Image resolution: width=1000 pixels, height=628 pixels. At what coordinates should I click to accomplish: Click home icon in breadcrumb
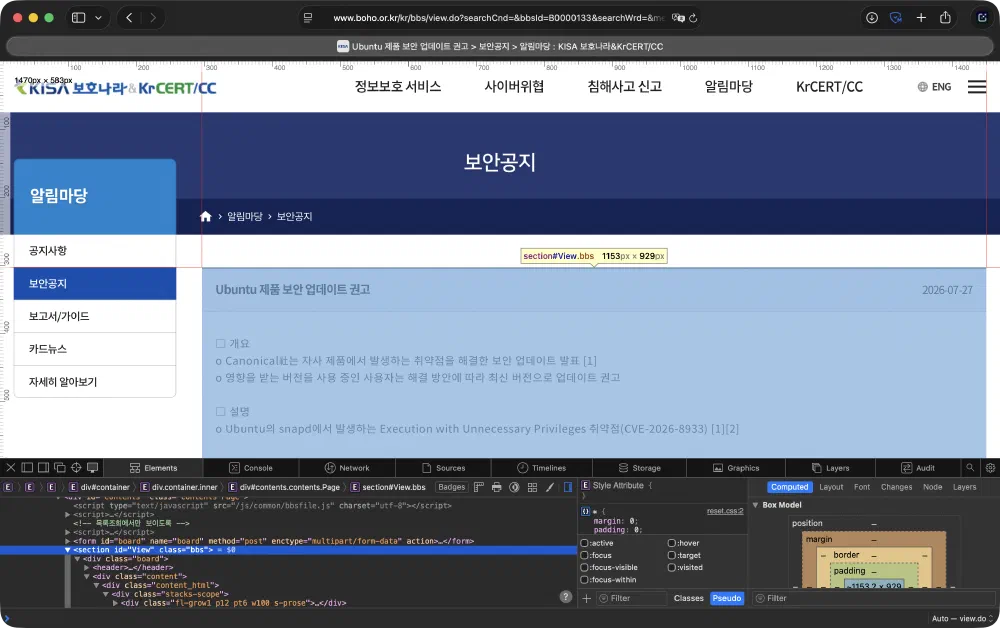click(205, 216)
